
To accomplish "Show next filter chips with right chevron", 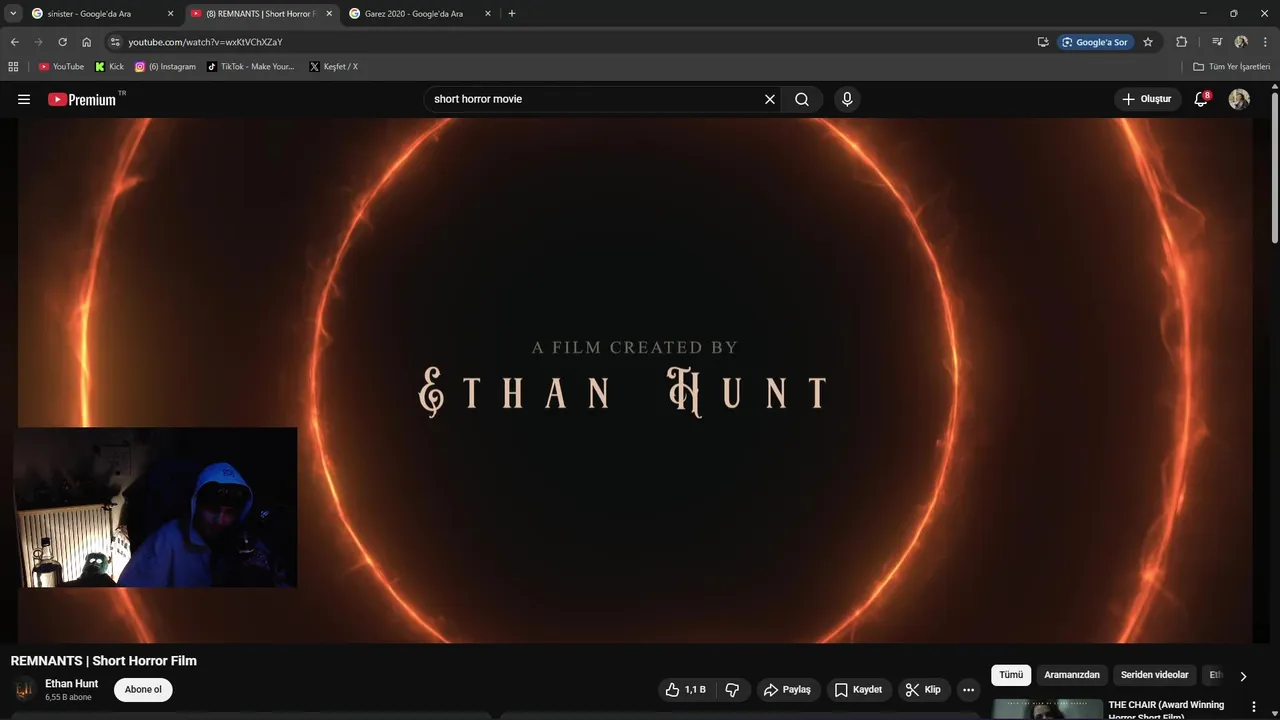I will [x=1243, y=676].
